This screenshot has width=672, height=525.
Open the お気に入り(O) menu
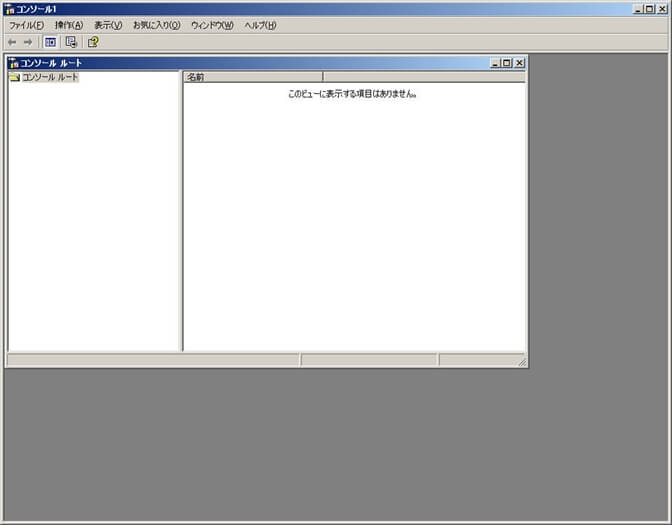click(x=156, y=25)
